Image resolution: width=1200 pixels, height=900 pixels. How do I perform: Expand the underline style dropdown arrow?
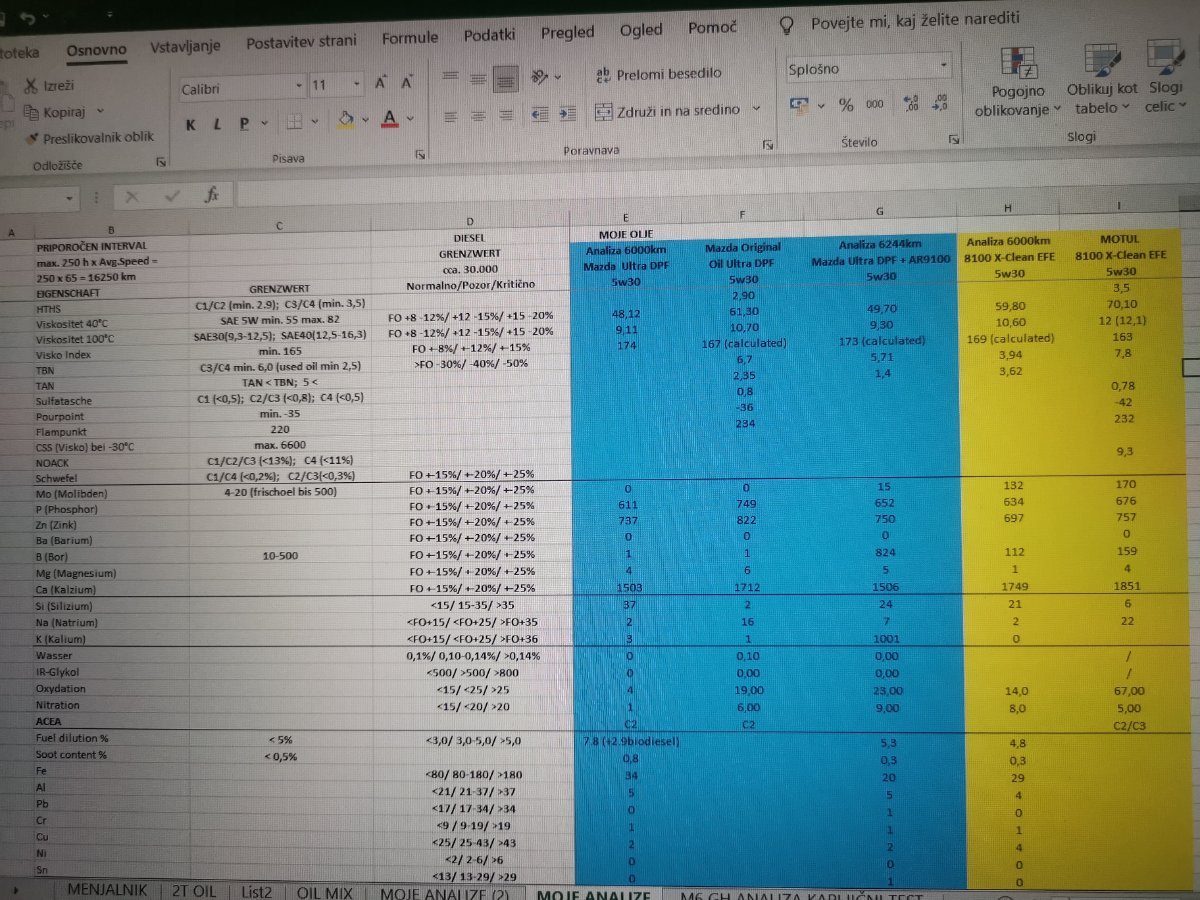tap(264, 123)
